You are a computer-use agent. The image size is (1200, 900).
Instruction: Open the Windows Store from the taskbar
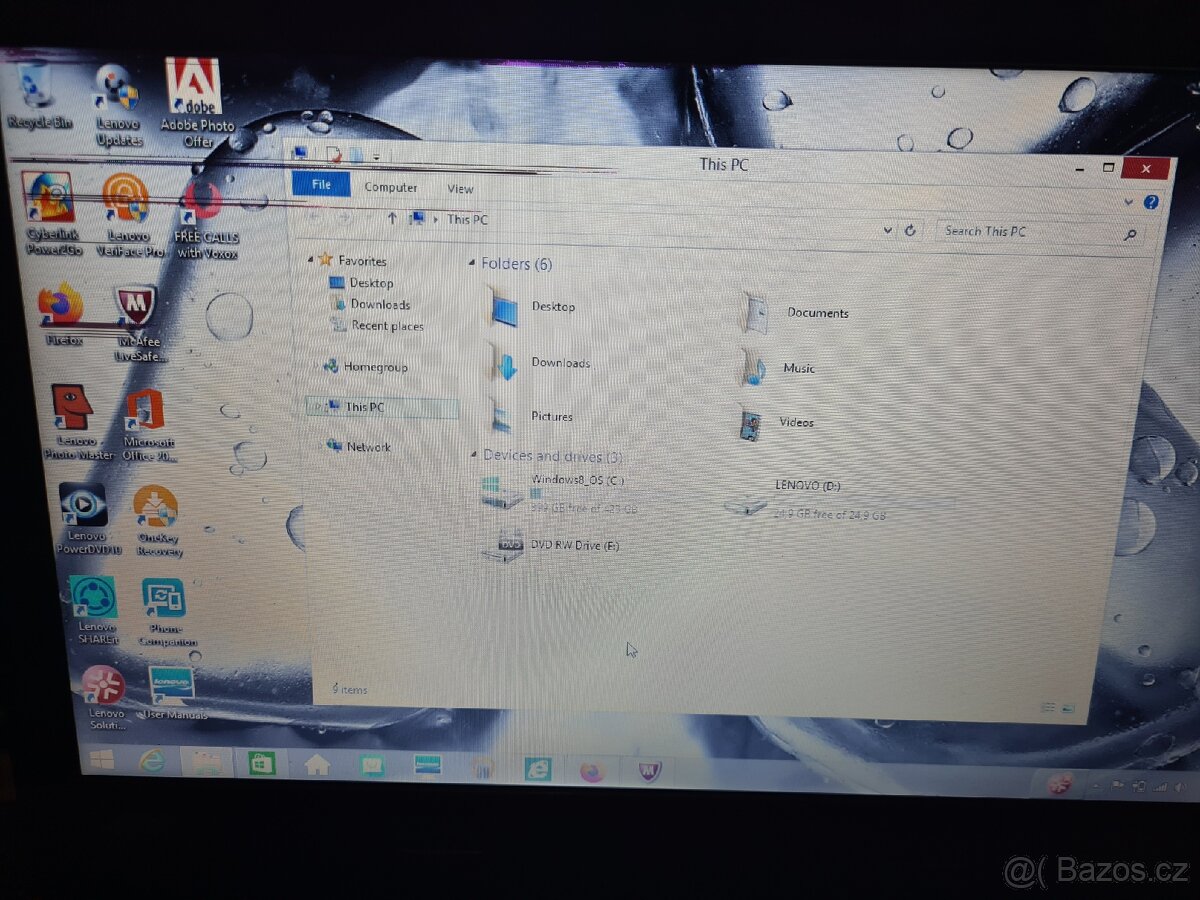(262, 767)
